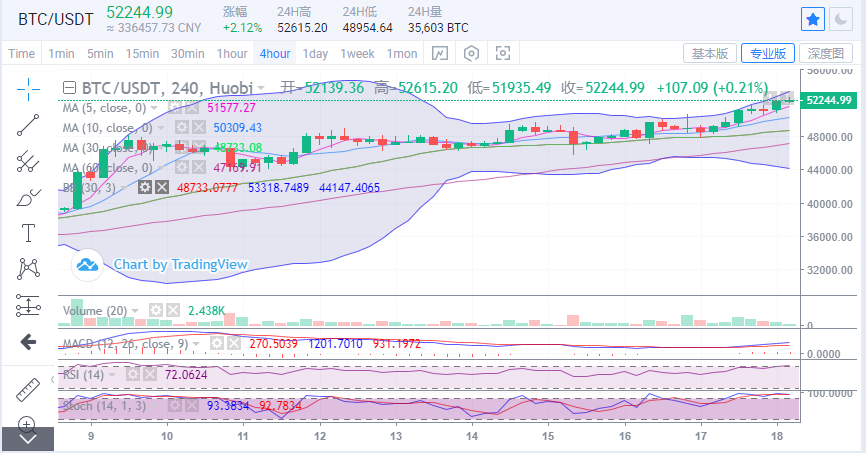Image resolution: width=866 pixels, height=453 pixels.
Task: Click current price label 52244.99 on axis
Action: point(828,100)
